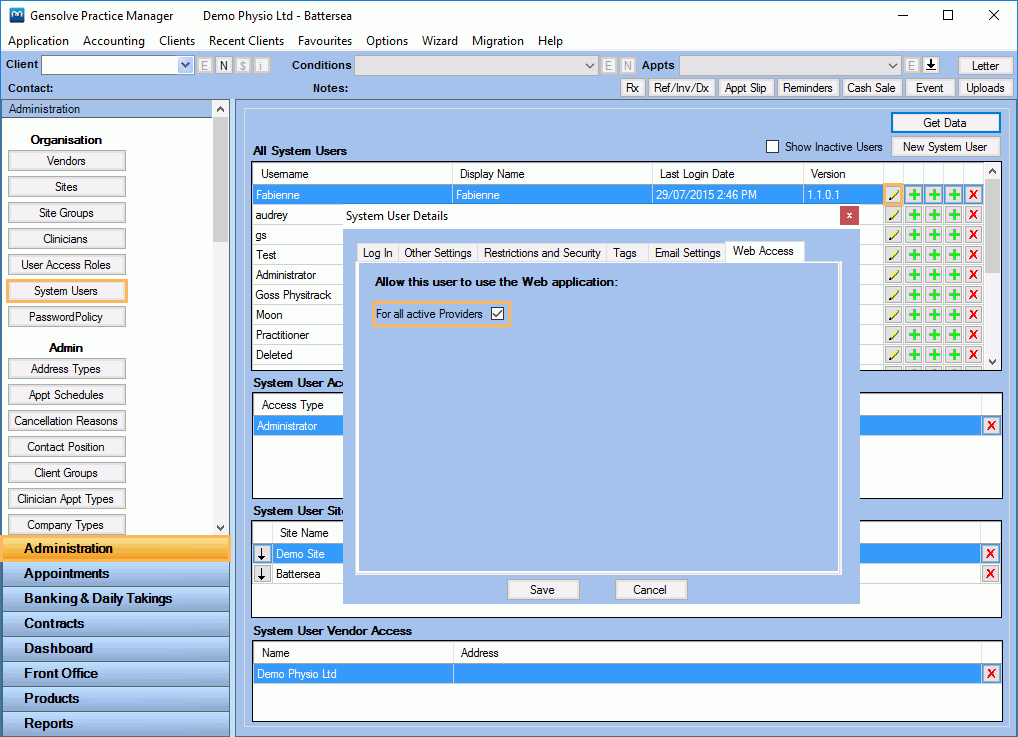Viewport: 1018px width, 737px height.
Task: Click the pencil edit icon in Fabienne row
Action: tap(893, 195)
